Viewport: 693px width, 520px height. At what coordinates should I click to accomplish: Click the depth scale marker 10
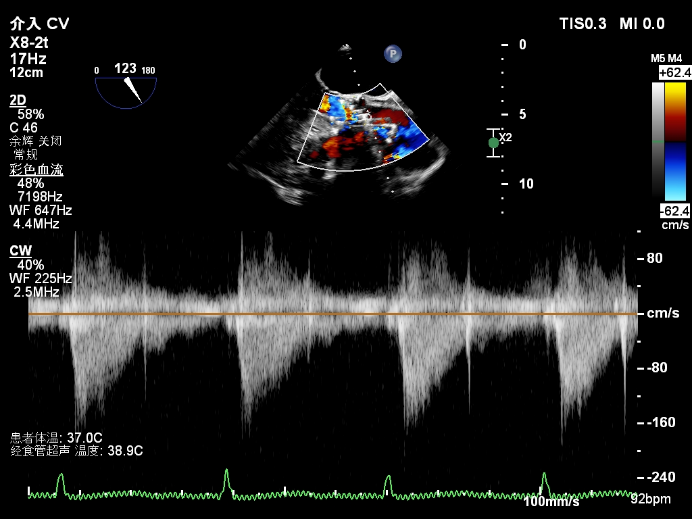526,184
